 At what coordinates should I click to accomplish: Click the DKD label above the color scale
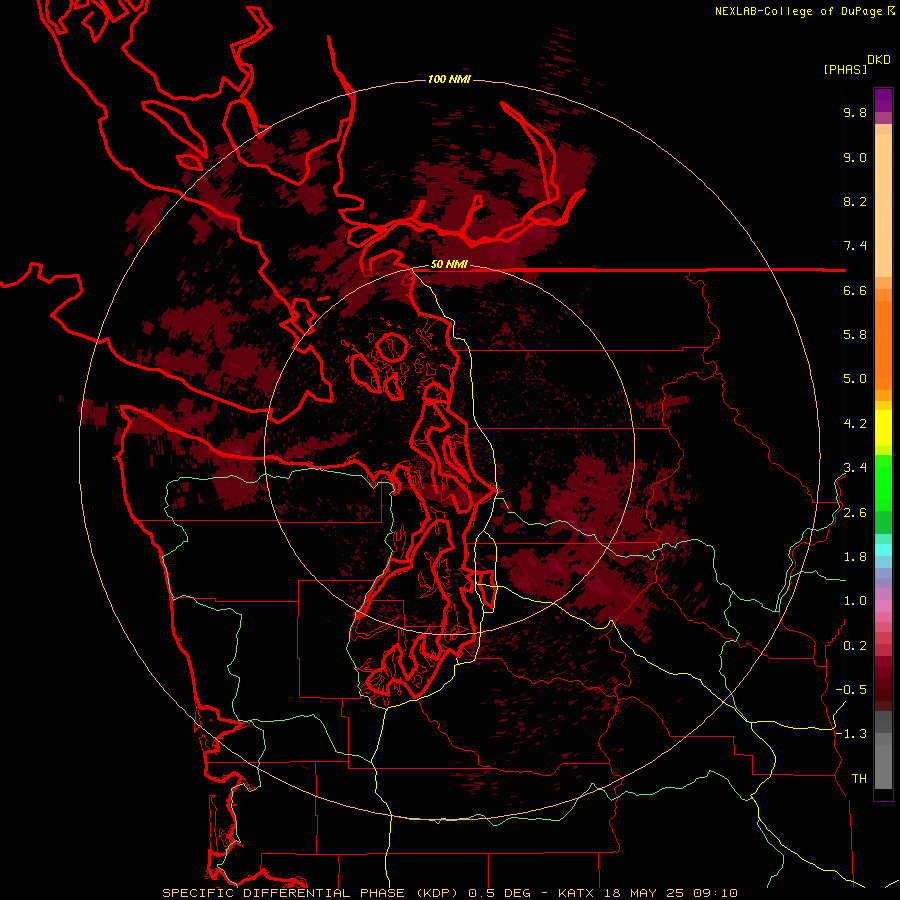click(x=879, y=60)
